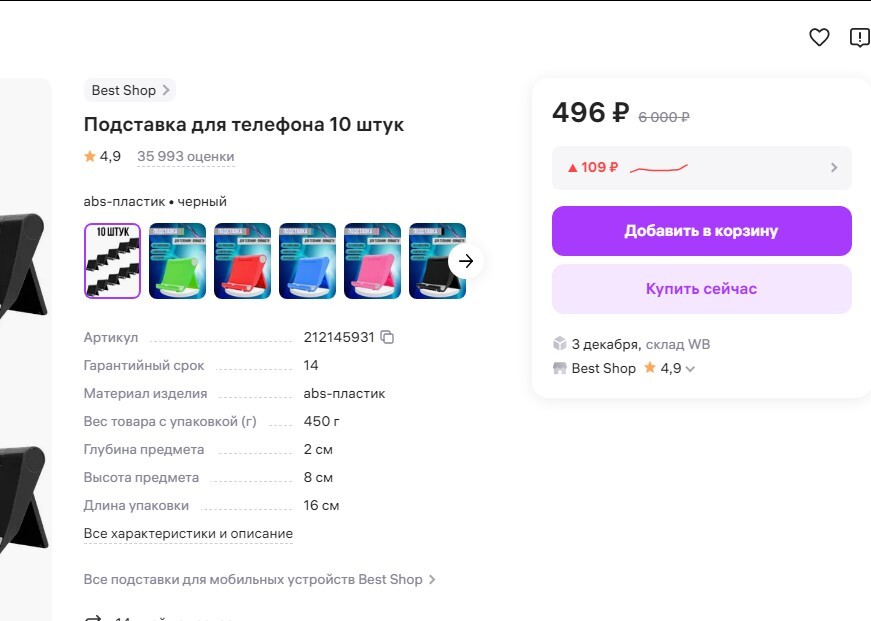Screen dimensions: 871x621
Task: Copy the article number 212145931
Action: 388,337
